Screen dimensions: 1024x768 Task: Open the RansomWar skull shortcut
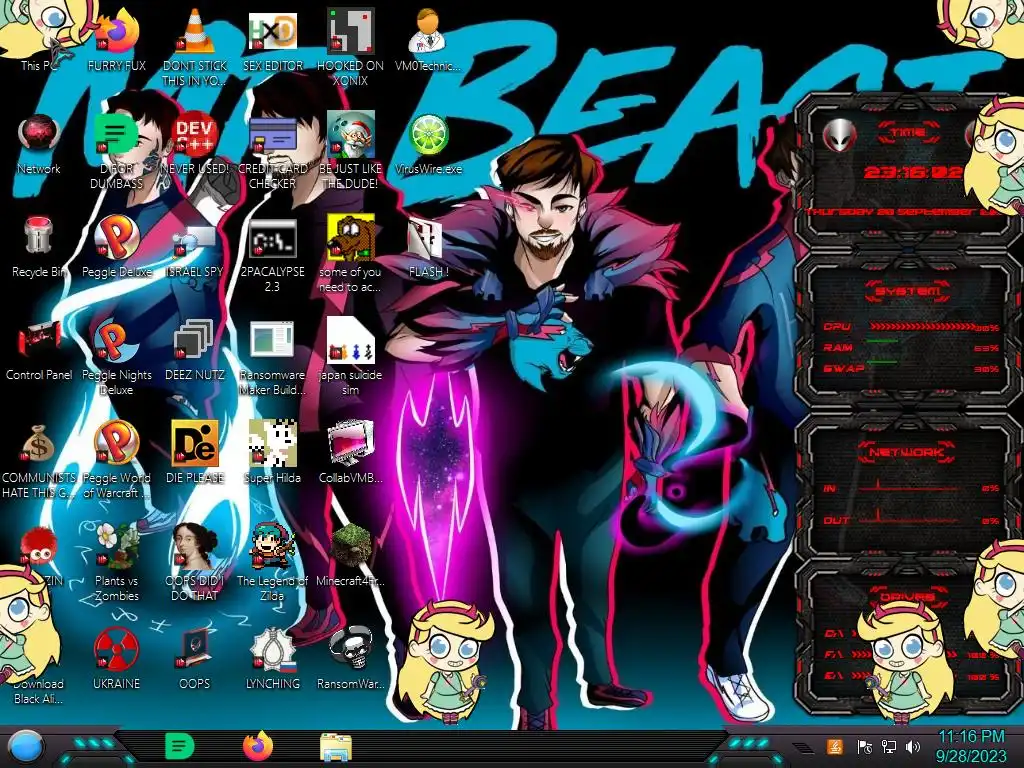point(351,658)
